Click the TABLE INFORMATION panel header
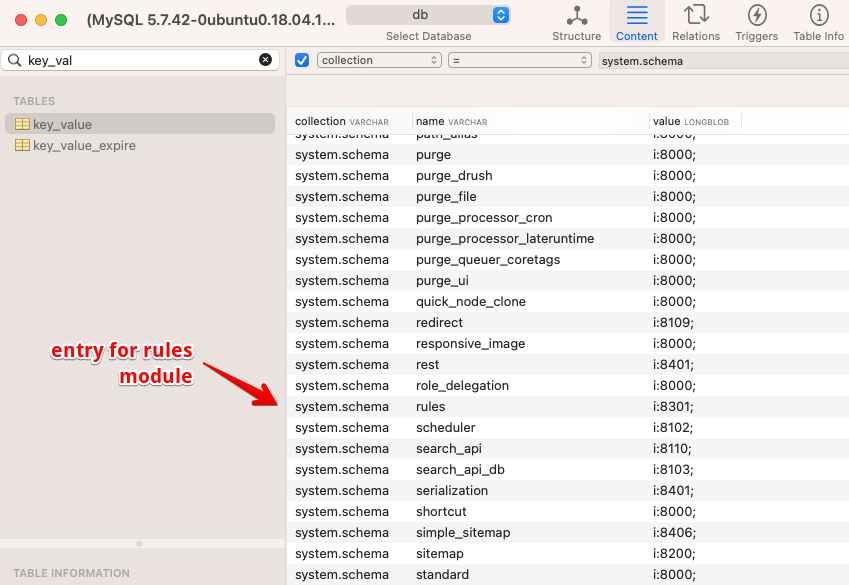 pos(71,573)
